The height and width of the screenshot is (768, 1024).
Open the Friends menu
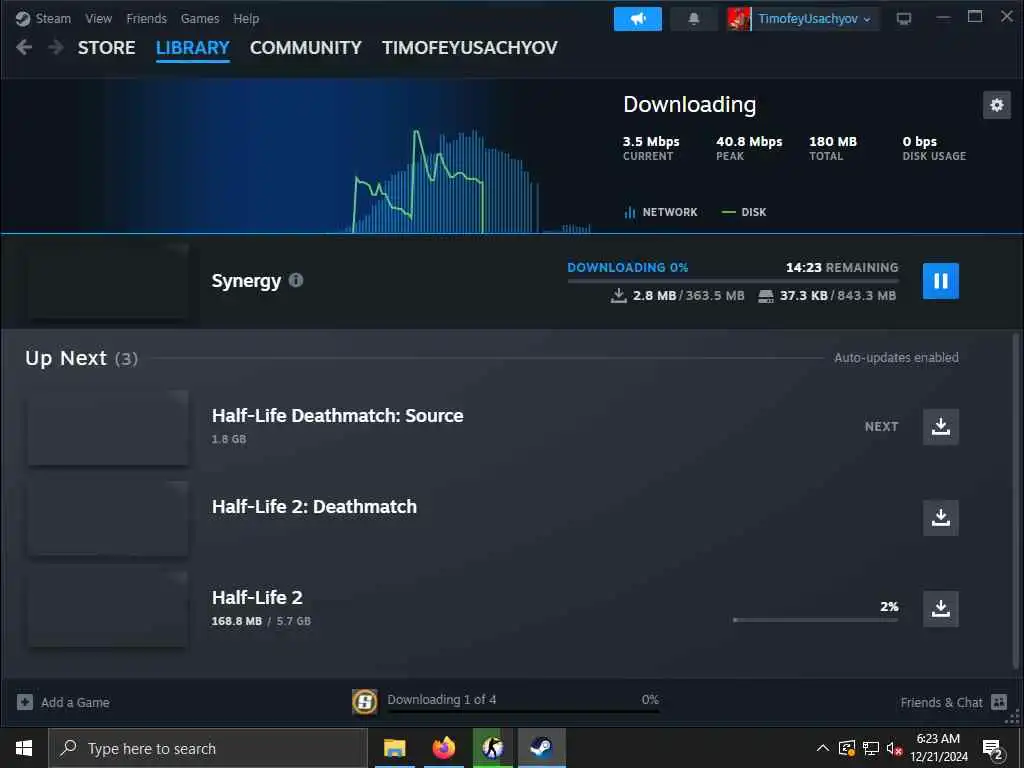coord(146,18)
